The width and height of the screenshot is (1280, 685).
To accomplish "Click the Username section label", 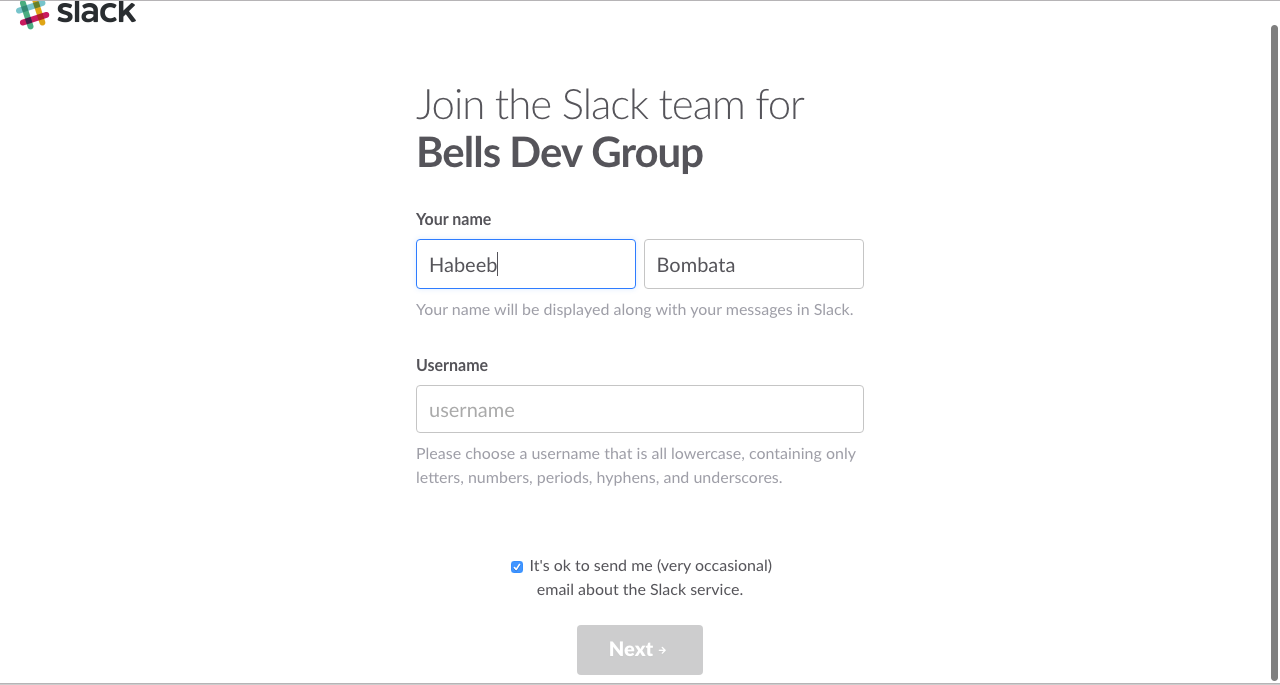I will pyautogui.click(x=451, y=365).
